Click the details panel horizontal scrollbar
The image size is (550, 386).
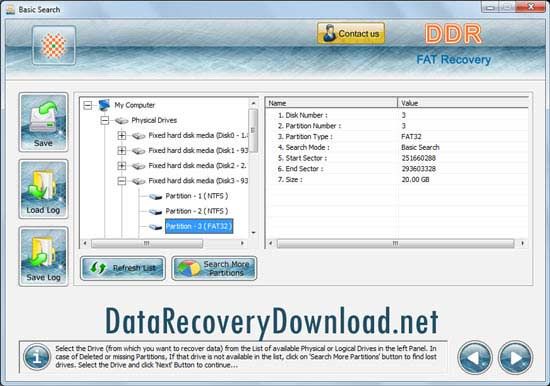pyautogui.click(x=395, y=243)
